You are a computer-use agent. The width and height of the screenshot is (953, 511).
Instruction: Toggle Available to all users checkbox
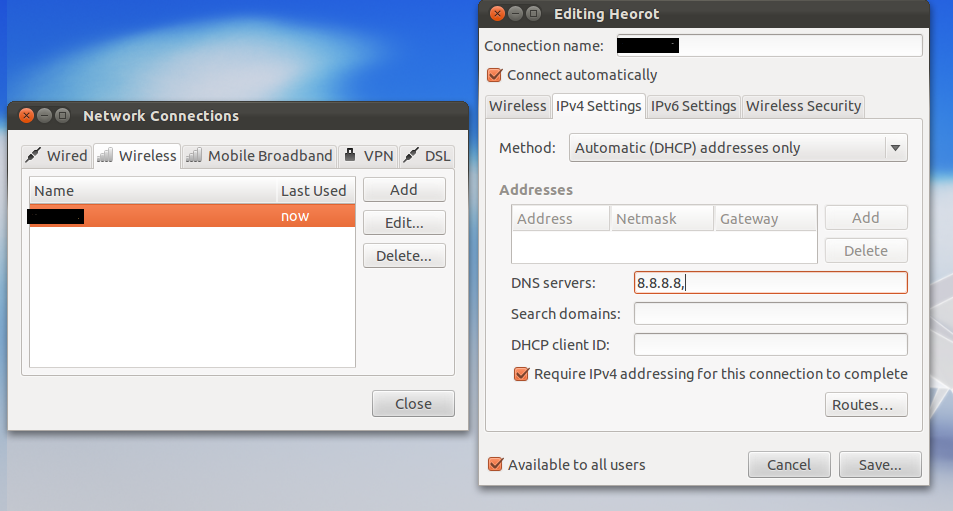(x=495, y=464)
